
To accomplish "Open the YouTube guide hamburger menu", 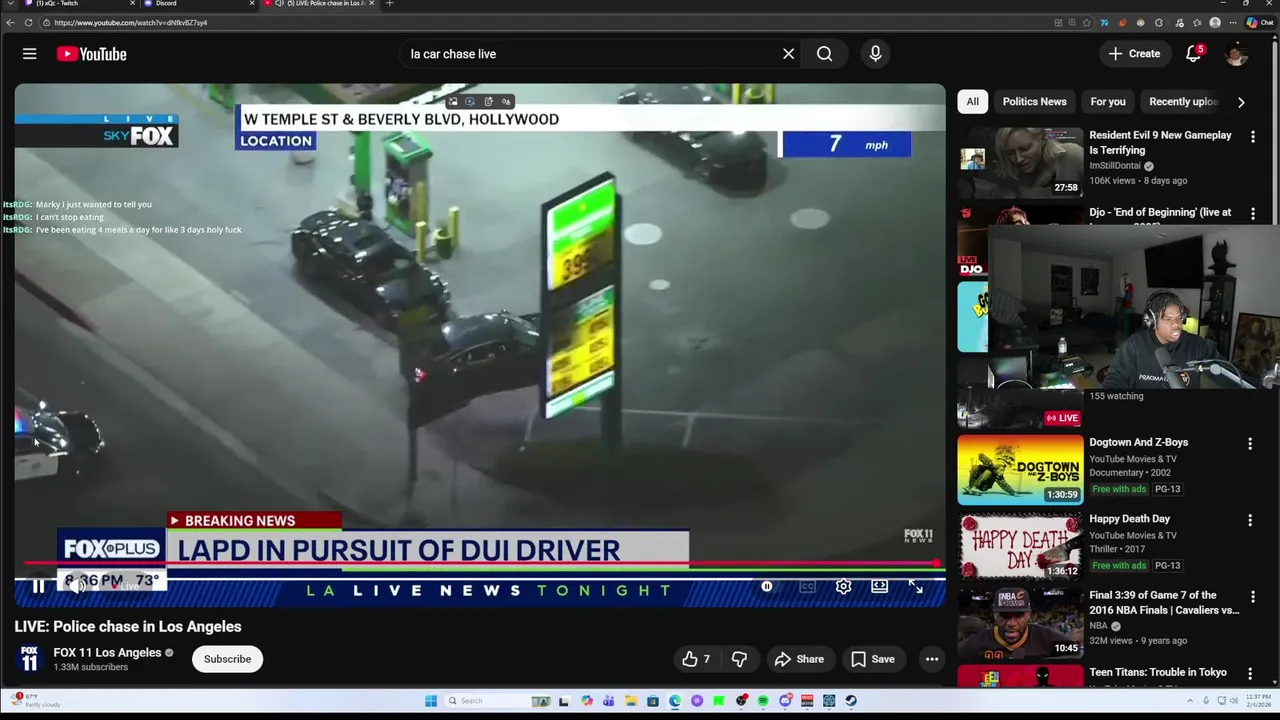I will (29, 54).
